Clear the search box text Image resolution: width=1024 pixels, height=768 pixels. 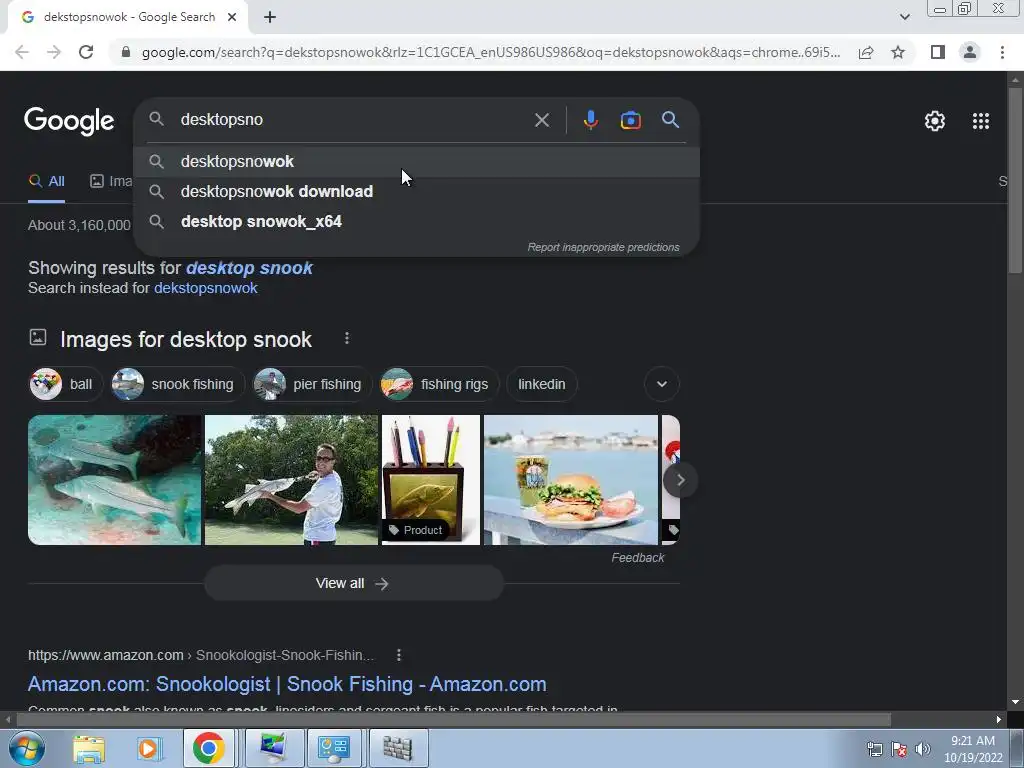pos(541,120)
